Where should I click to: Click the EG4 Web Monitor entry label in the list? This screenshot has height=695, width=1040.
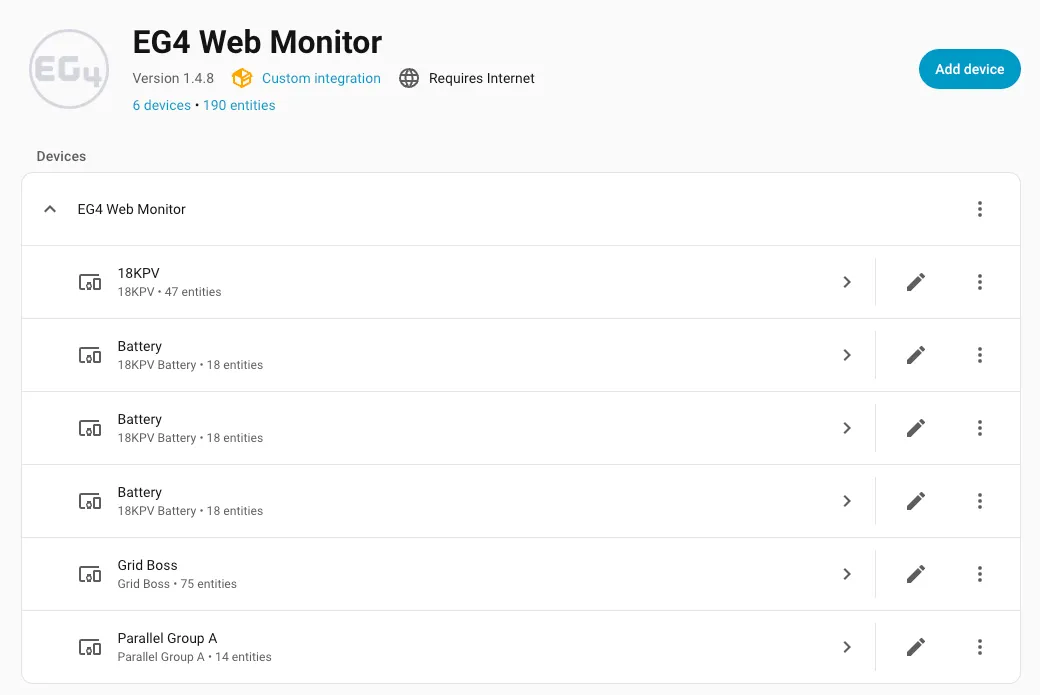131,209
